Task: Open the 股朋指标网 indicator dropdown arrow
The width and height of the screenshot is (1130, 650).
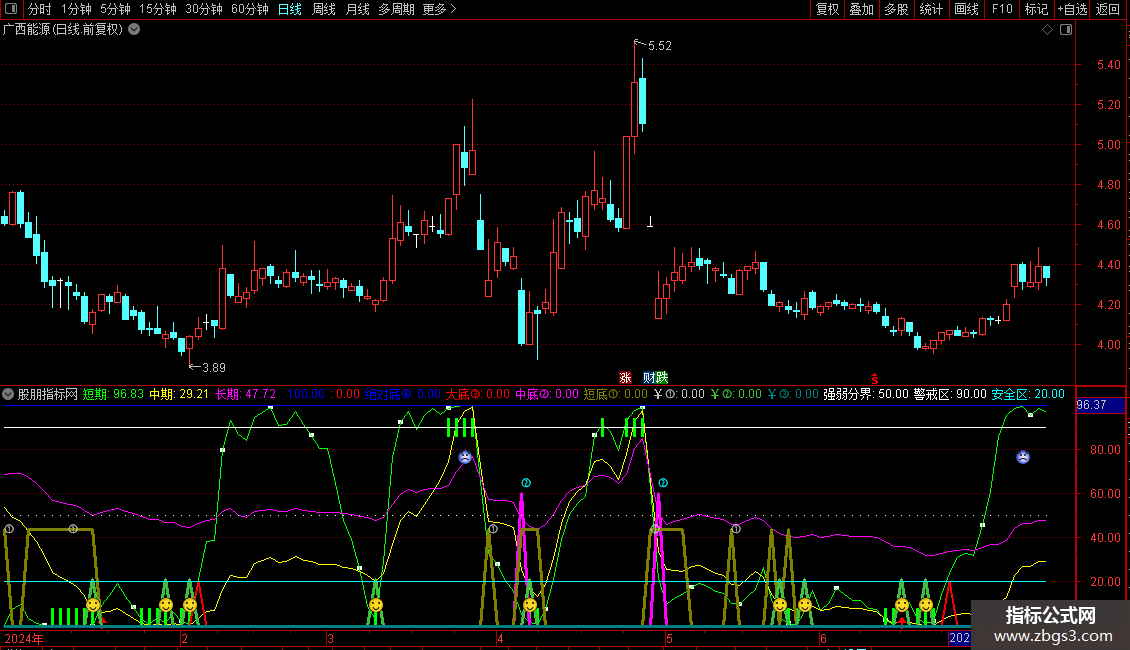Action: coord(9,394)
